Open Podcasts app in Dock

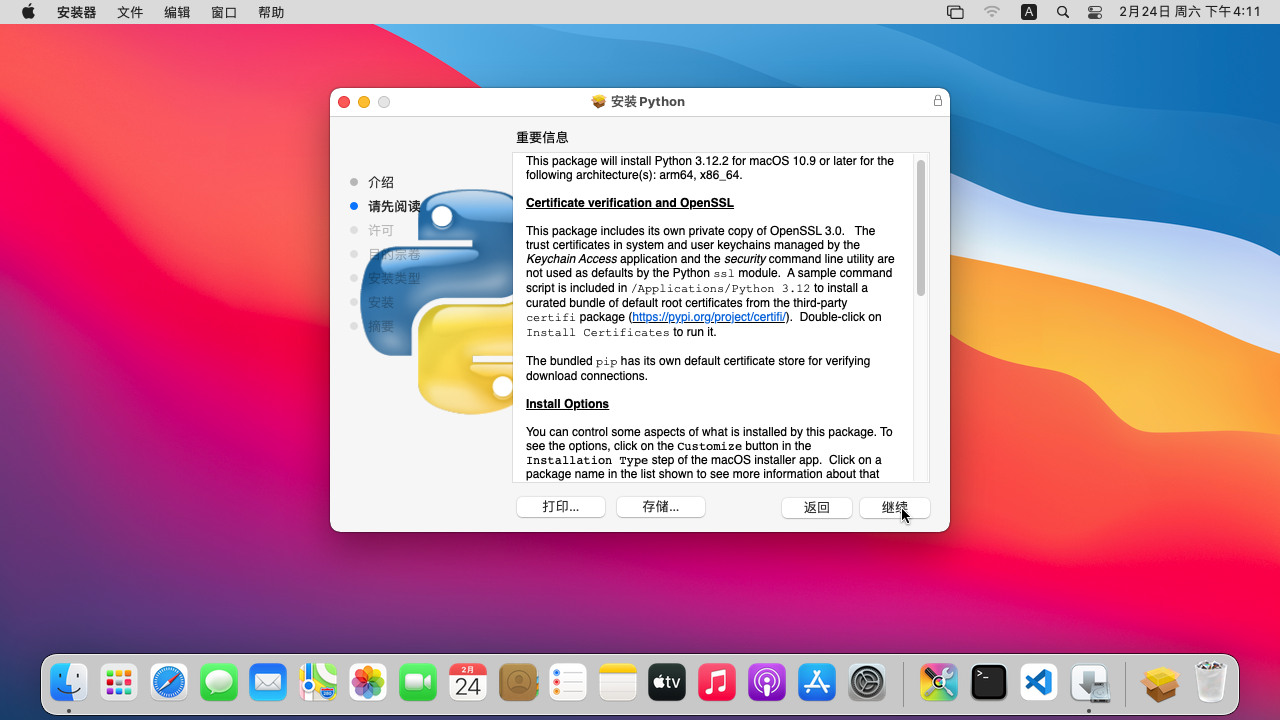click(x=767, y=683)
